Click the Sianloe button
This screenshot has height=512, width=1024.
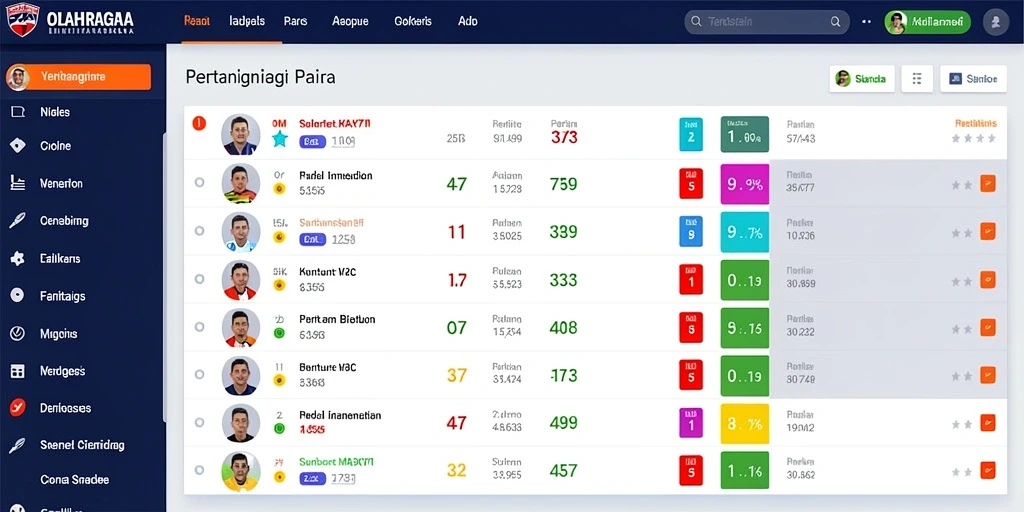coord(973,79)
